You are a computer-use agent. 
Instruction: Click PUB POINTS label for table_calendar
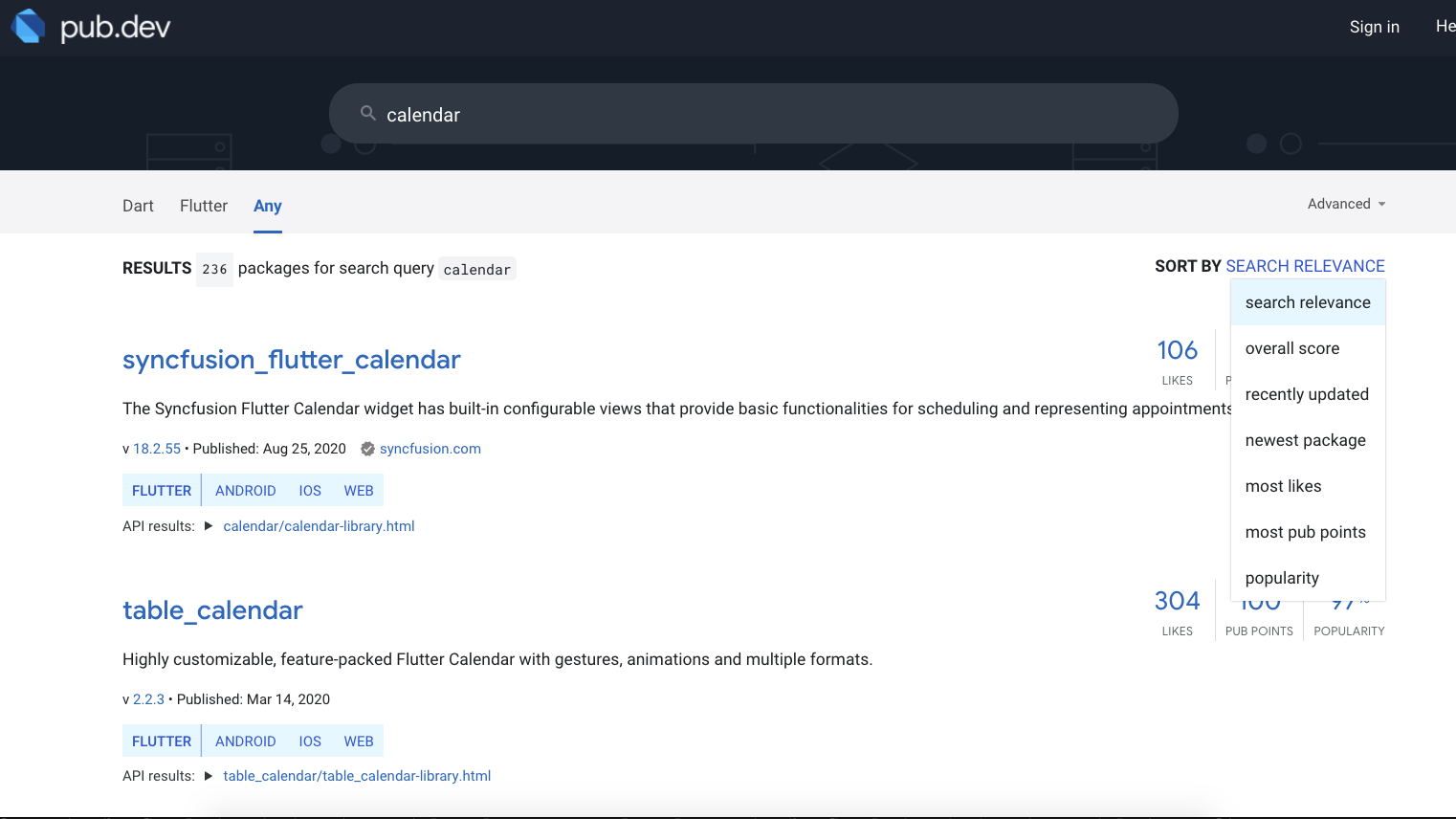1259,631
